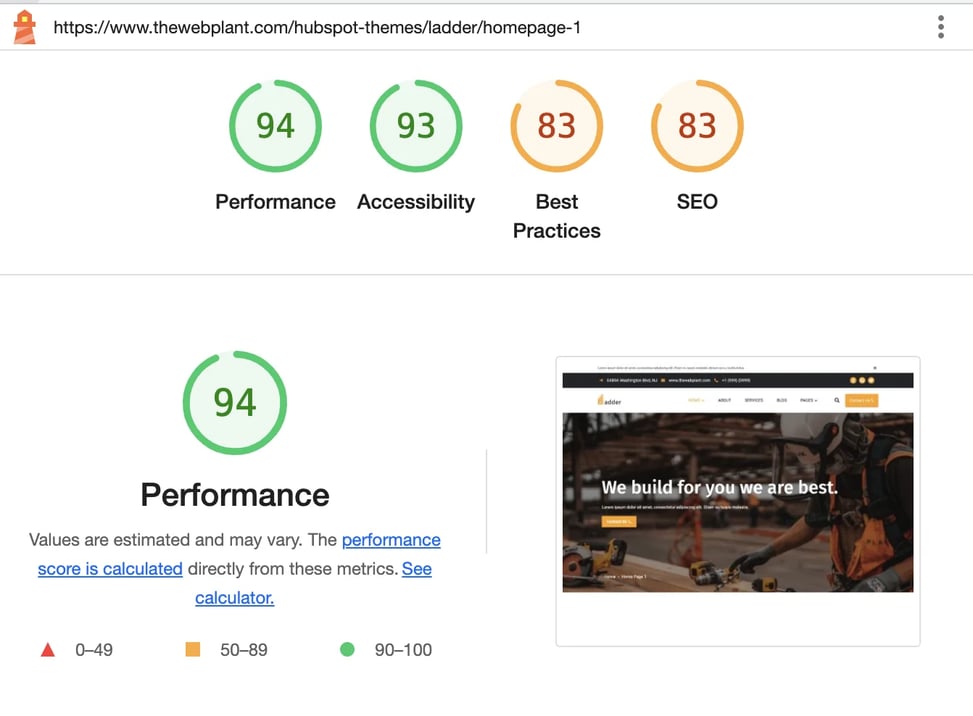Click the Best Practices label
The height and width of the screenshot is (716, 973).
557,216
